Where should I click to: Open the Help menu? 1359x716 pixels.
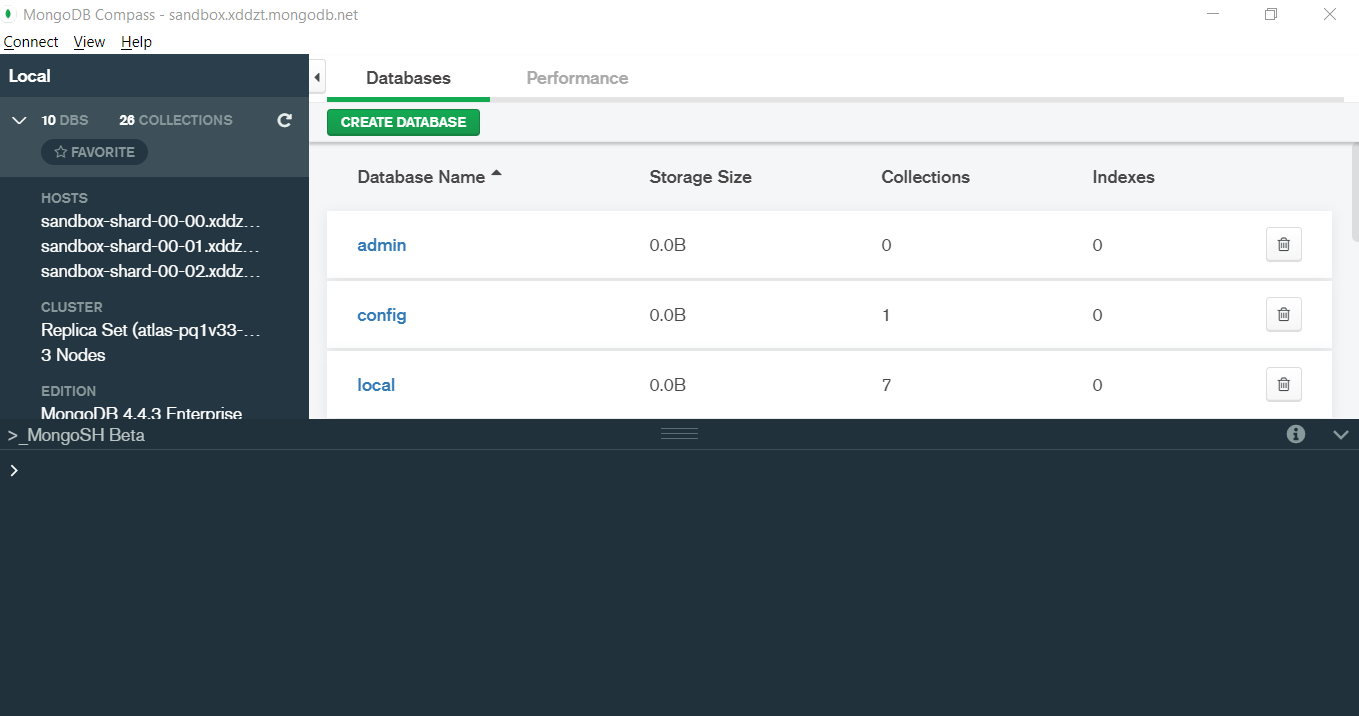[x=136, y=42]
